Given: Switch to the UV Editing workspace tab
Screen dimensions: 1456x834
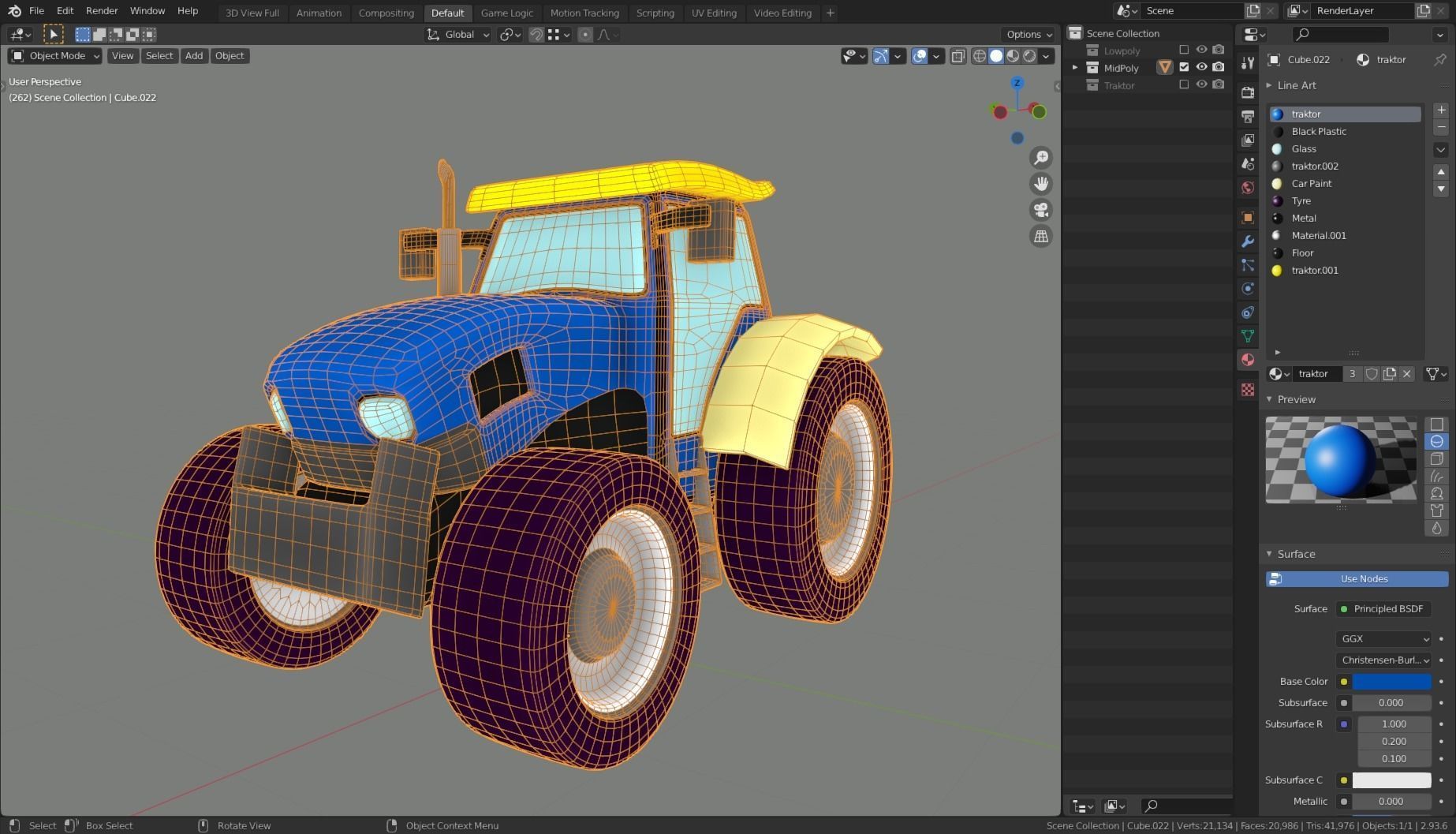Looking at the screenshot, I should point(714,13).
